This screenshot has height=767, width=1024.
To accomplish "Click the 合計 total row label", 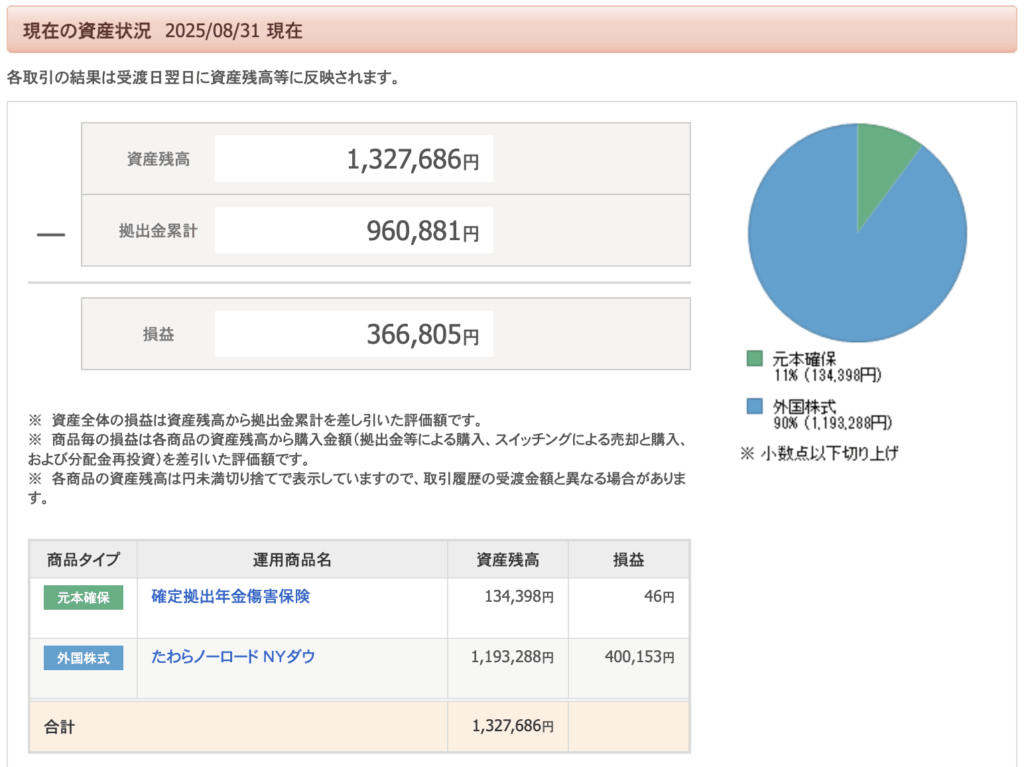I will 59,727.
